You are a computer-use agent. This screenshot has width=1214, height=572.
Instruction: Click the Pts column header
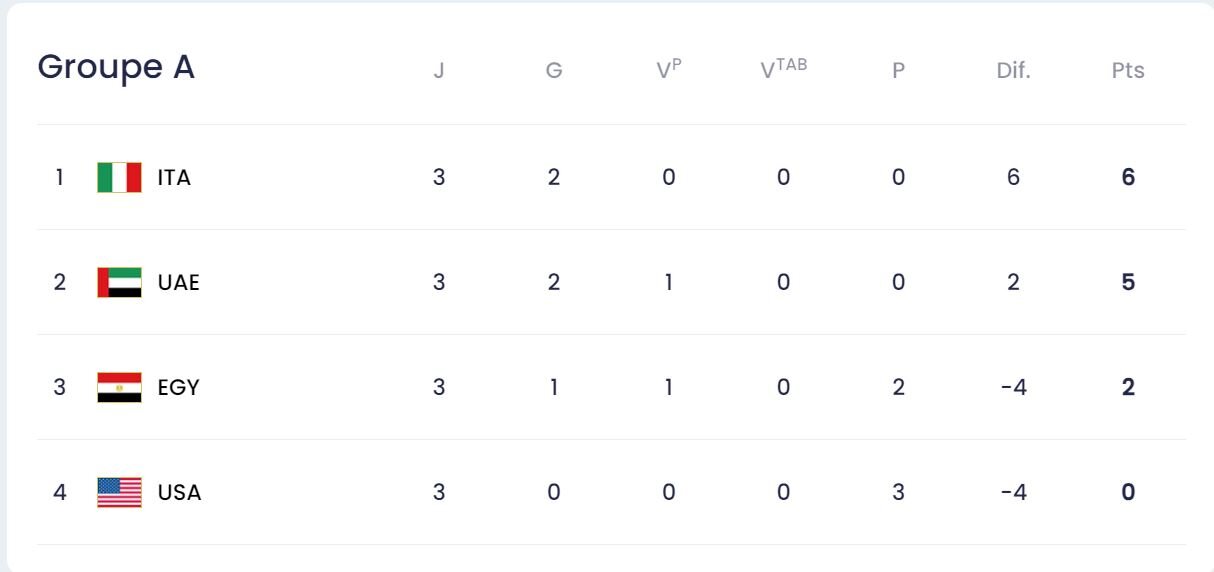click(x=1128, y=71)
